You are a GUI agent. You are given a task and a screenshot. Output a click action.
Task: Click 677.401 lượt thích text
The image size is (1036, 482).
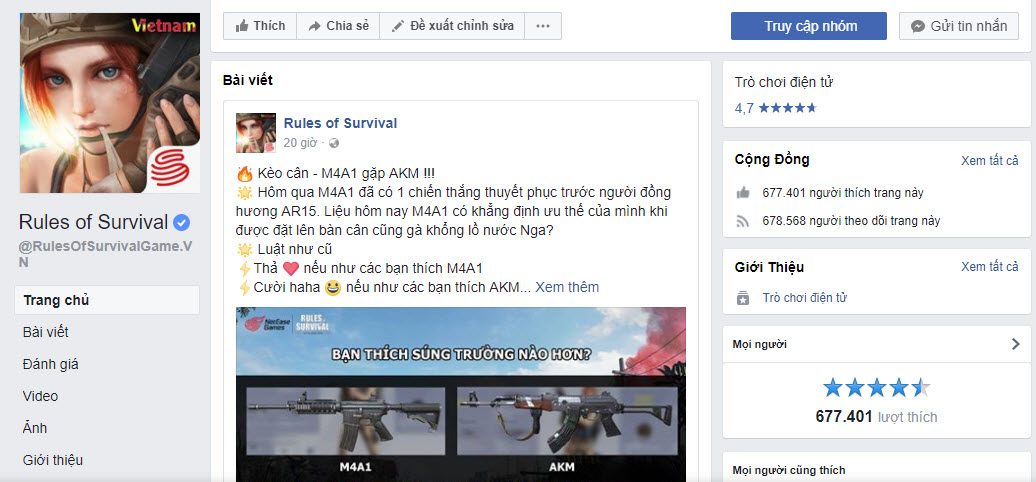click(876, 417)
